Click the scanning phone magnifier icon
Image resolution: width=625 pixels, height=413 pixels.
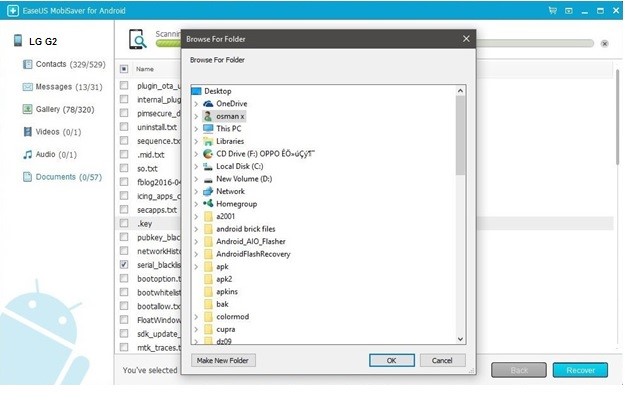[x=138, y=39]
